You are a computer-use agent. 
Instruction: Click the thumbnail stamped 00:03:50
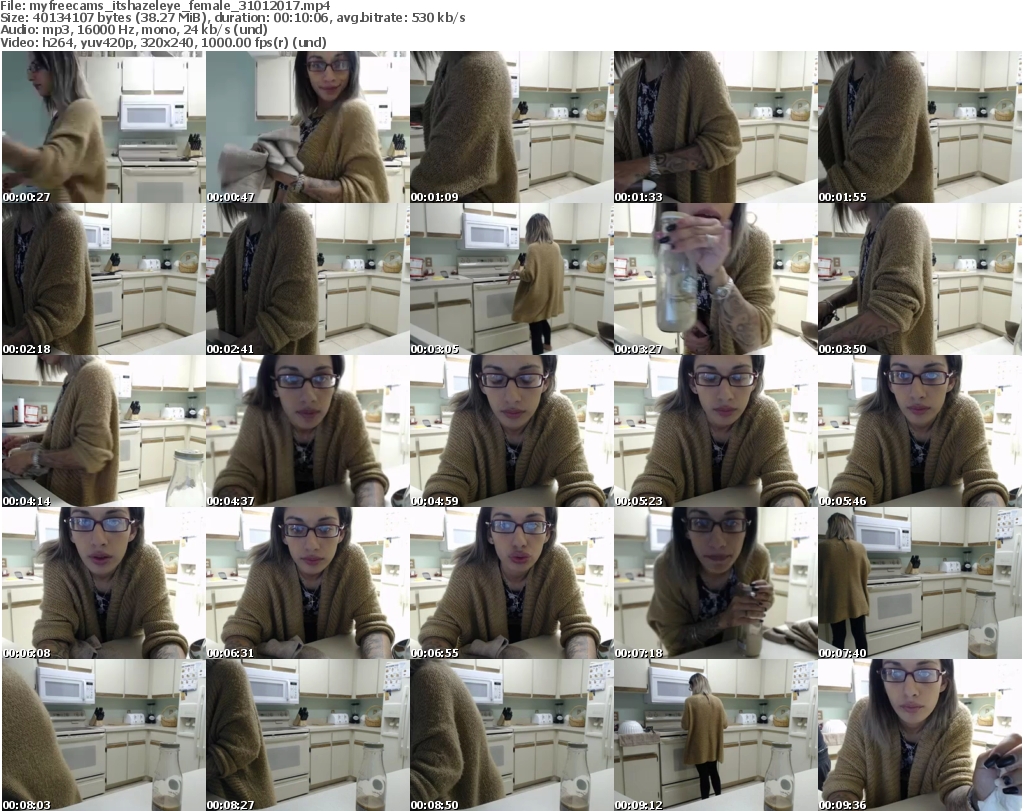tap(920, 279)
